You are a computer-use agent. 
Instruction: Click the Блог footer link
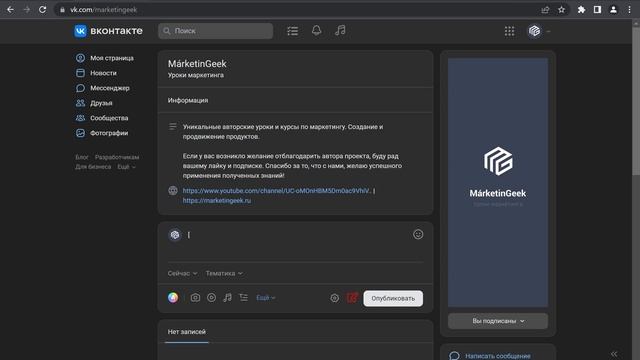click(82, 157)
